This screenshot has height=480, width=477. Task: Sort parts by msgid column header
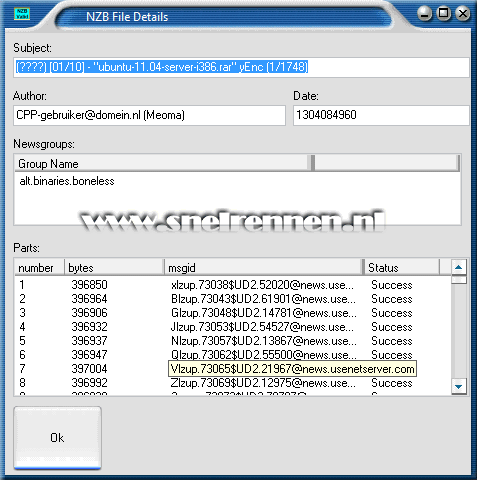[x=263, y=268]
